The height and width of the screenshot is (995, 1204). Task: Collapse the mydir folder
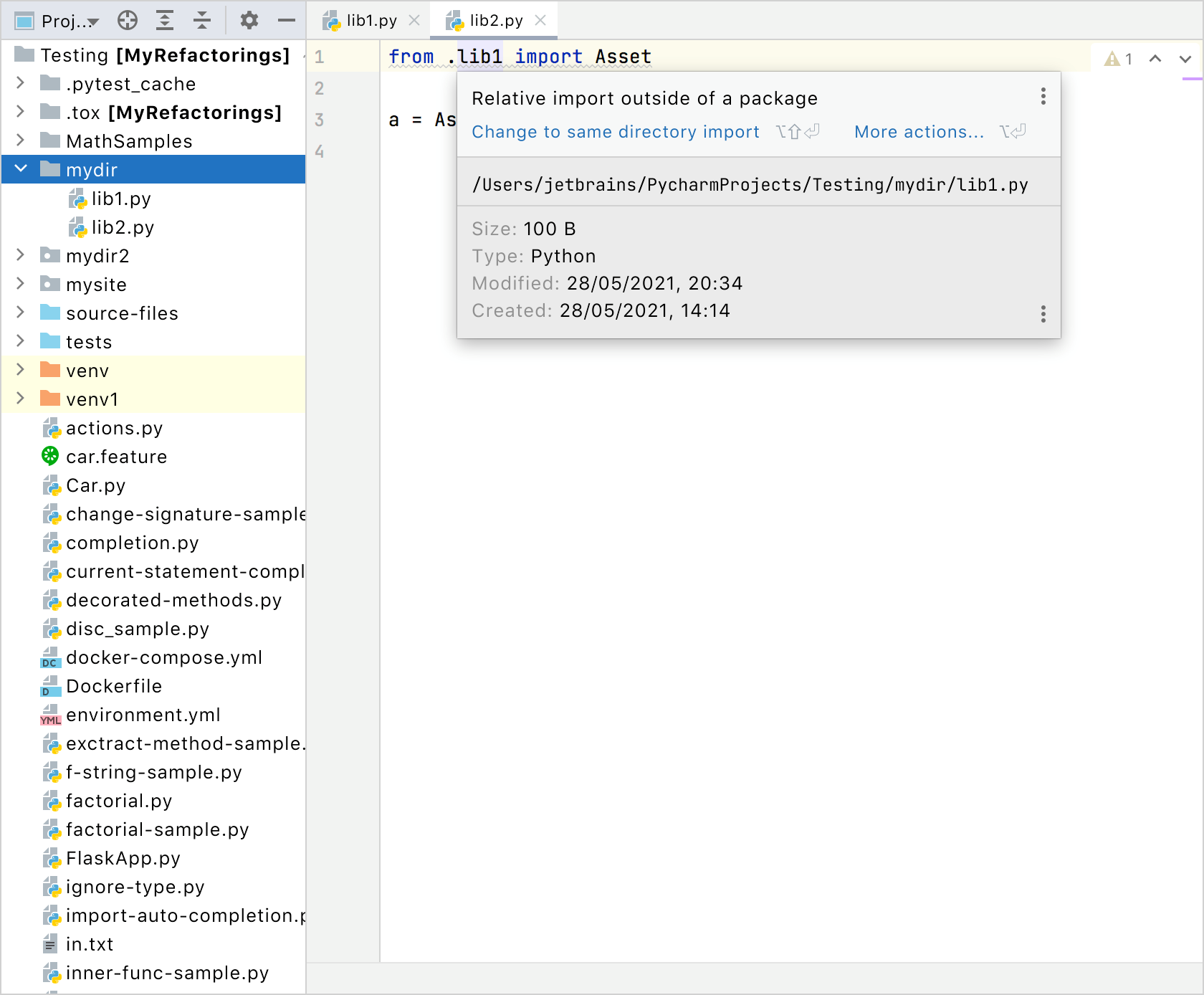pos(19,169)
